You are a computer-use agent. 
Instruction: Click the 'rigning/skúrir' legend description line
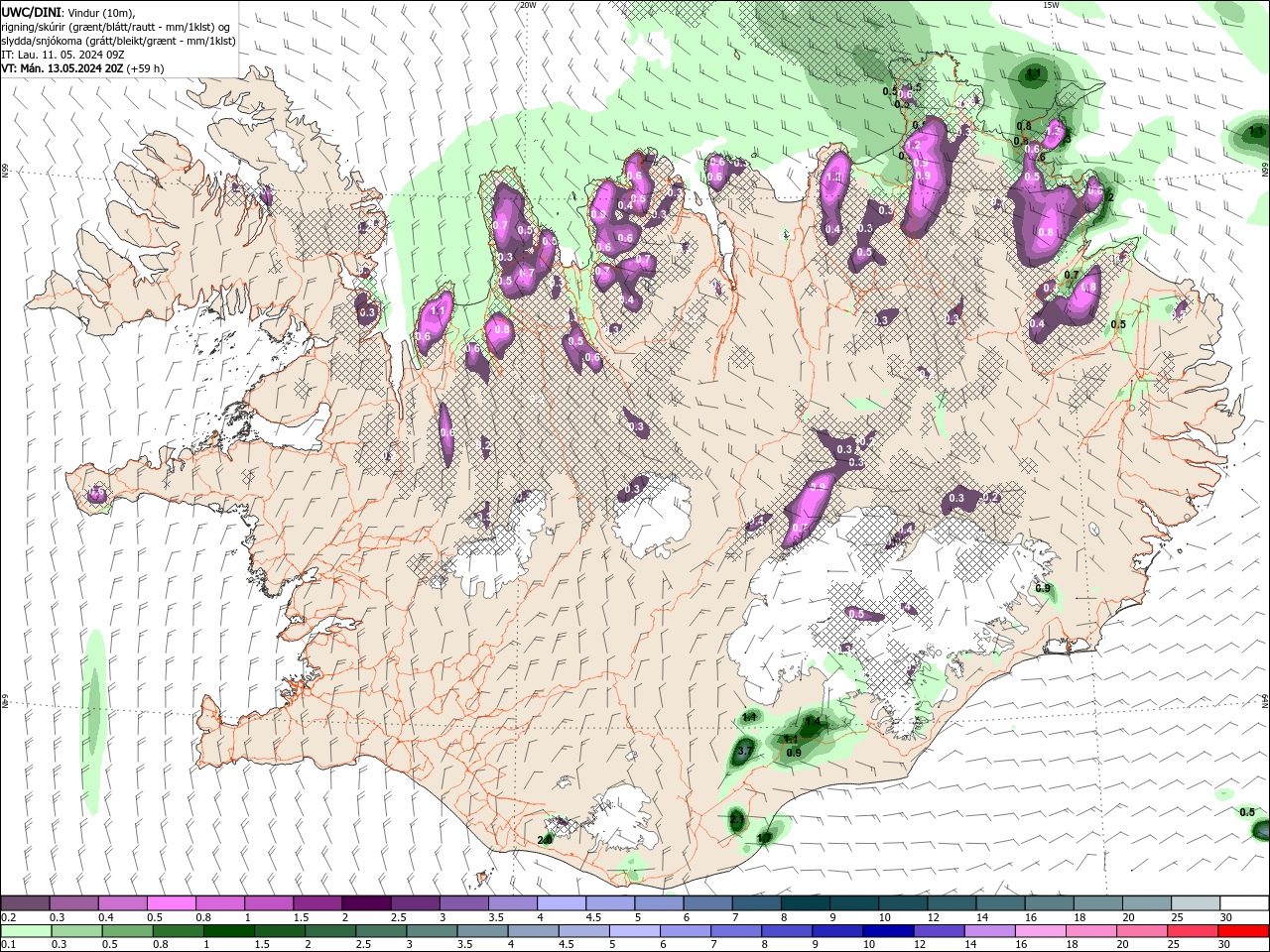117,27
